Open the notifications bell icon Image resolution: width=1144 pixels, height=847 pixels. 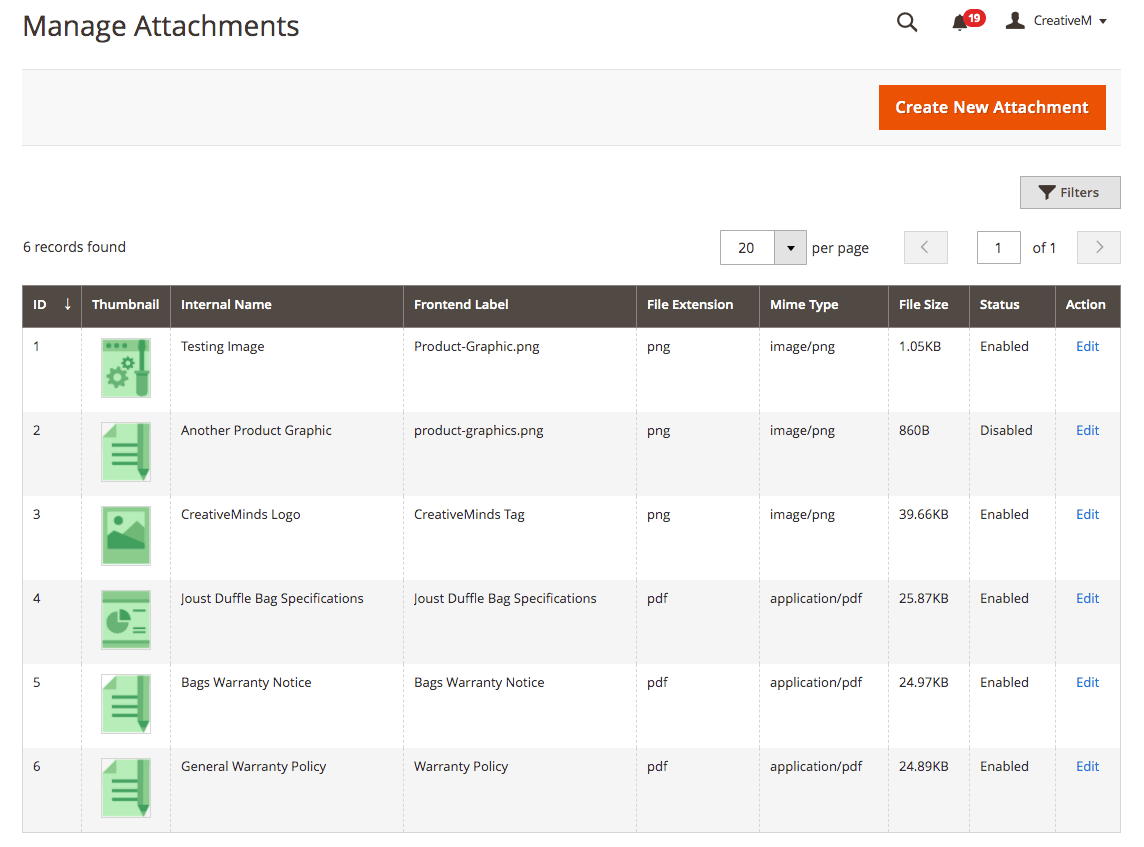[x=960, y=22]
